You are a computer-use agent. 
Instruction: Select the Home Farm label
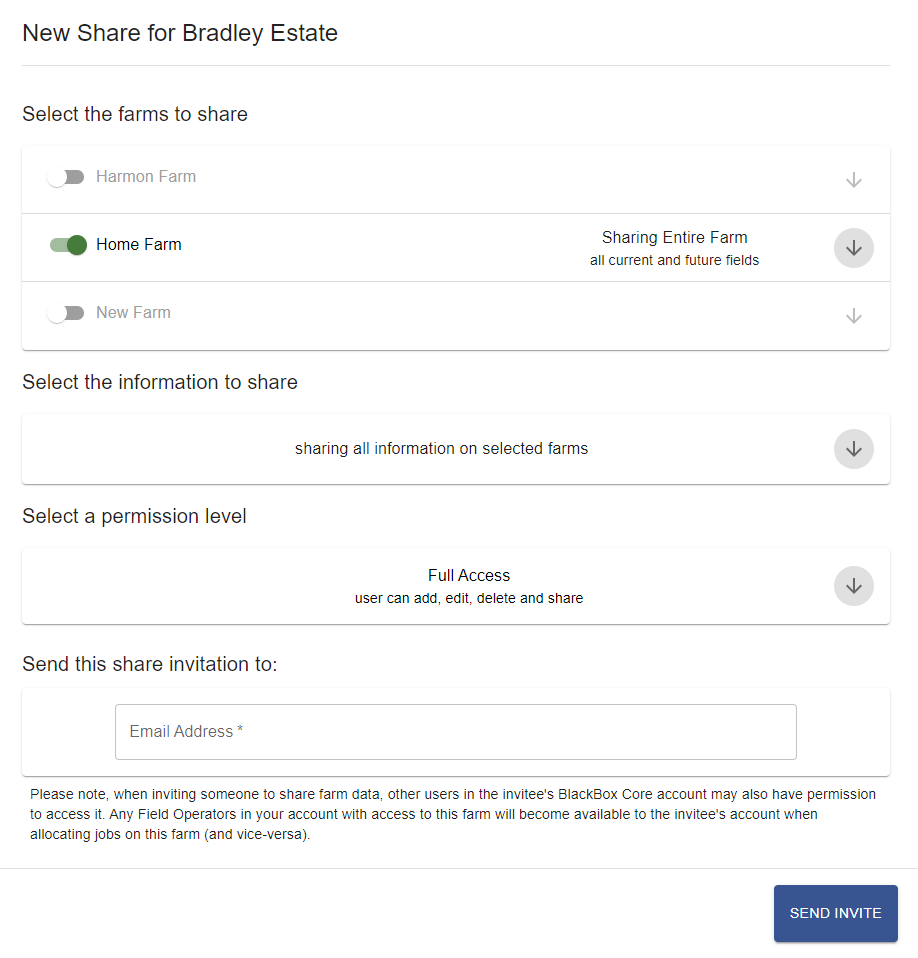139,244
